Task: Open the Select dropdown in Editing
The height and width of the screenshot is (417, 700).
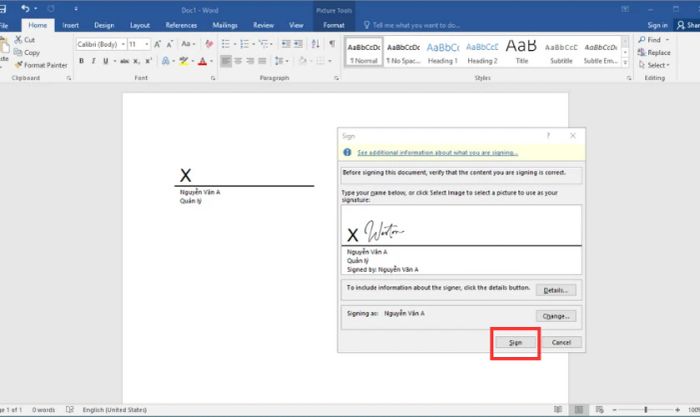Action: (x=654, y=65)
